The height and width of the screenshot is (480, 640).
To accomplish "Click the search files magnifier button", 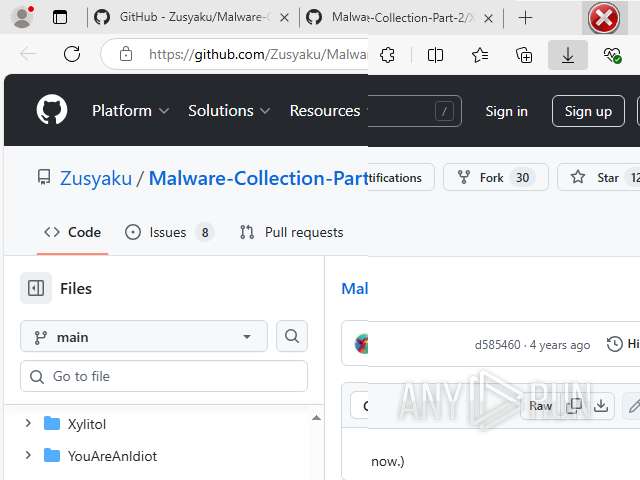I will 292,336.
